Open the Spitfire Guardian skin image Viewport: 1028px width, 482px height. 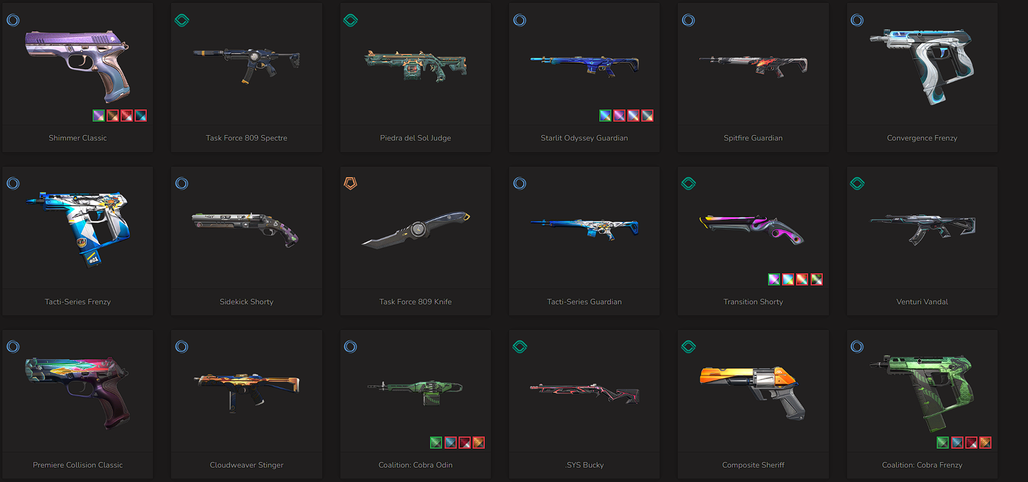[x=753, y=64]
